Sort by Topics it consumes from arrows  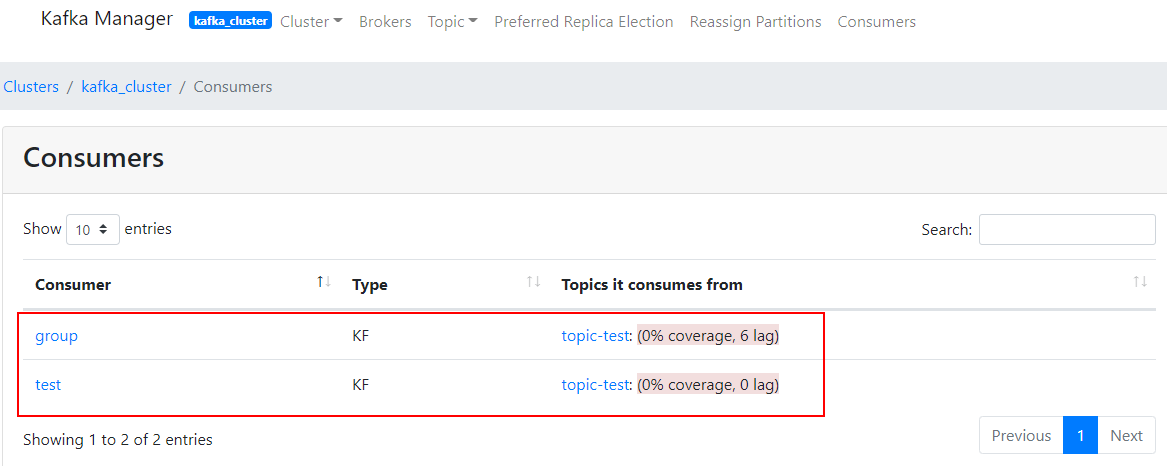[x=1140, y=283]
